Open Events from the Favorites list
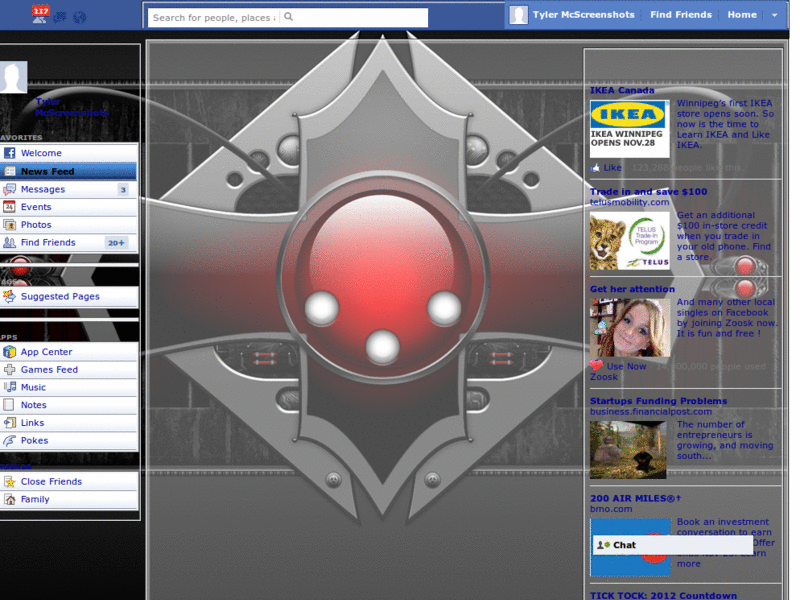Screen dimensions: 800x600 [x=38, y=207]
